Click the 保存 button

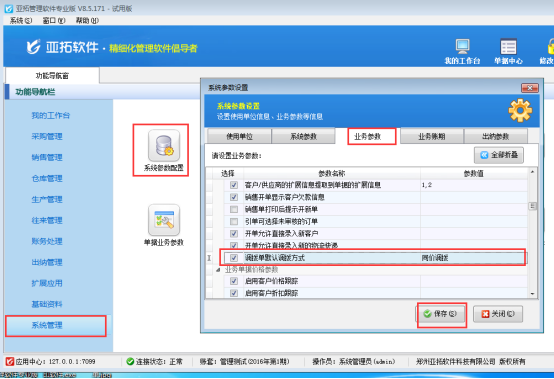(440, 314)
